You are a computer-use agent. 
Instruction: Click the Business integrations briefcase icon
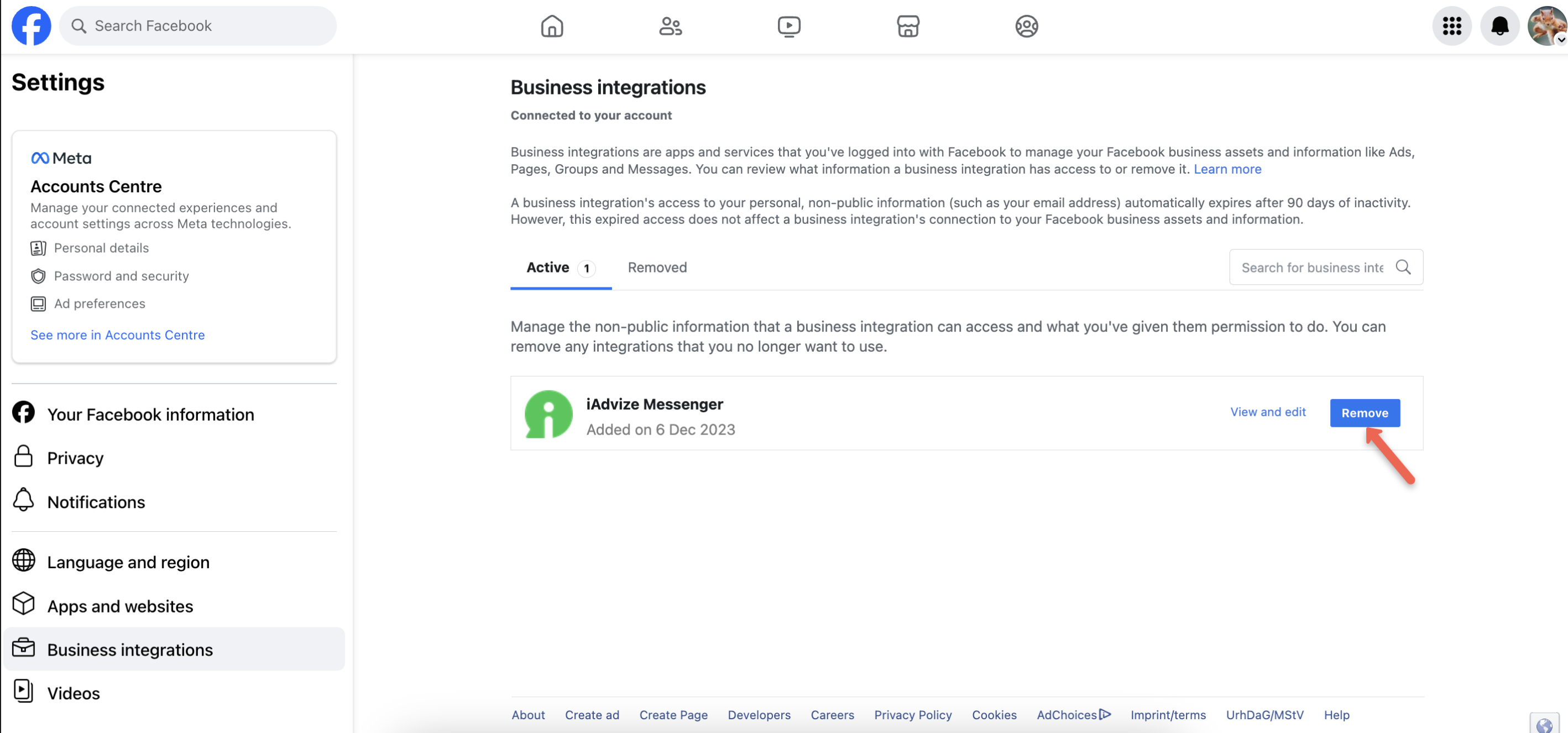tap(23, 647)
